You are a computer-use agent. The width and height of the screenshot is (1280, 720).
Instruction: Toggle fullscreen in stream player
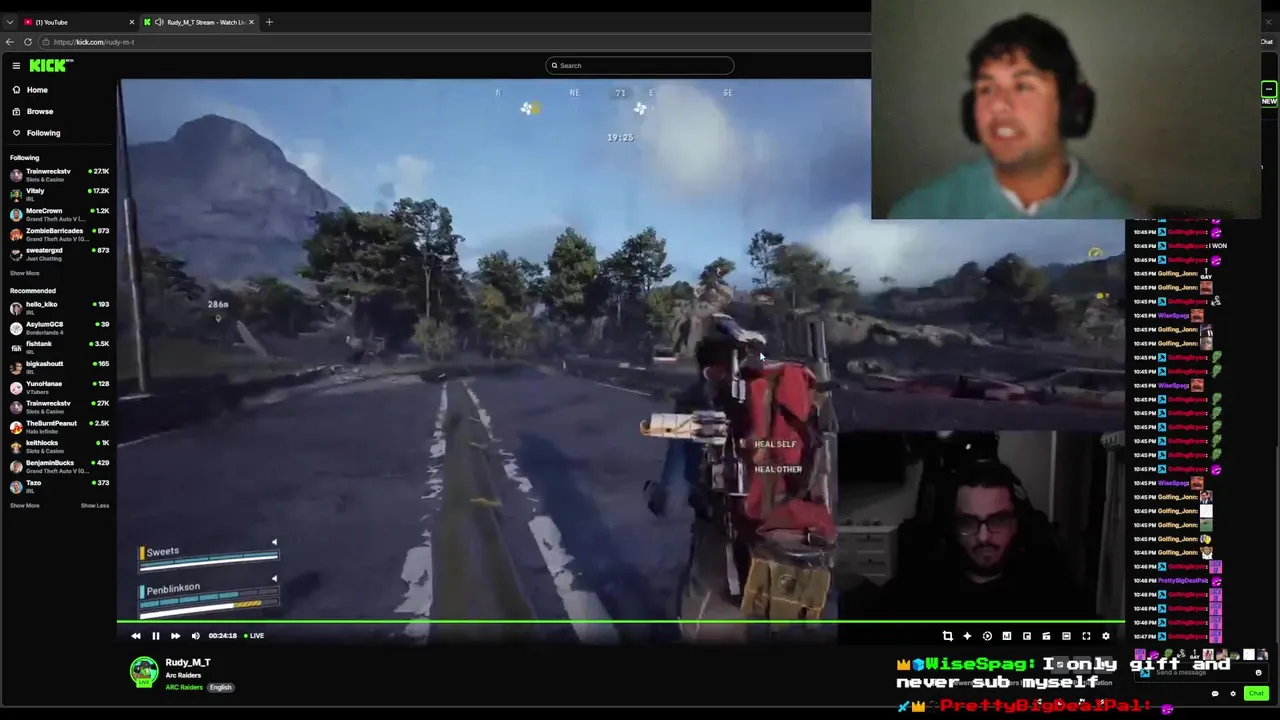coord(1086,636)
